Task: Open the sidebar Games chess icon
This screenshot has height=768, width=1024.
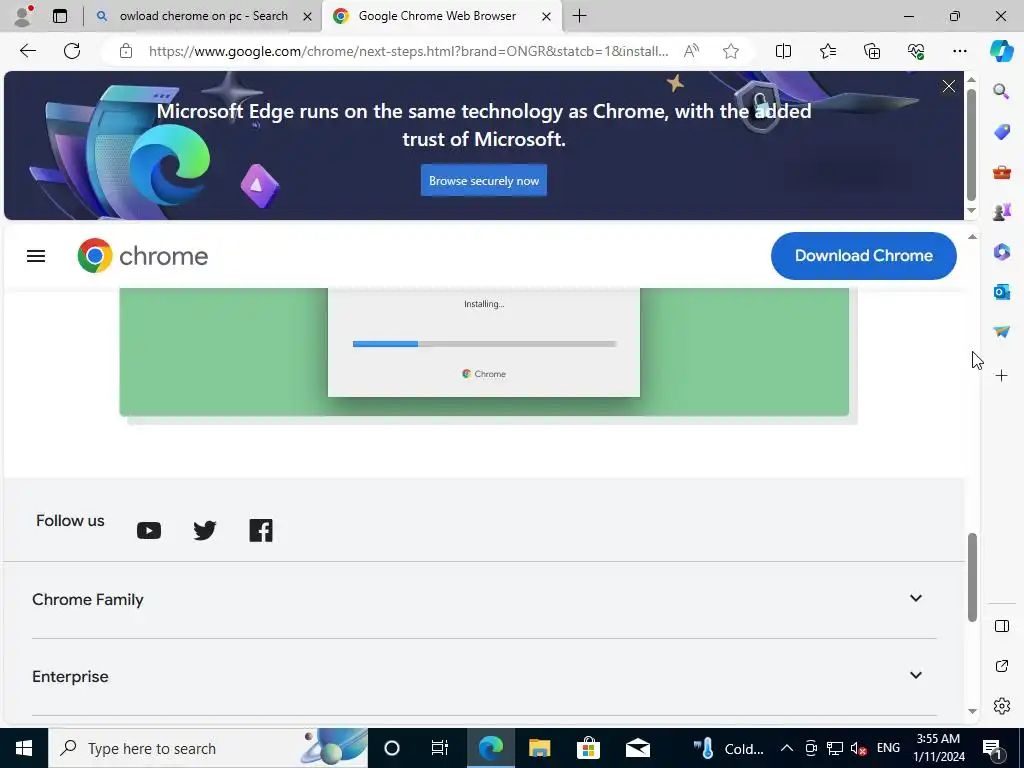Action: [1001, 212]
